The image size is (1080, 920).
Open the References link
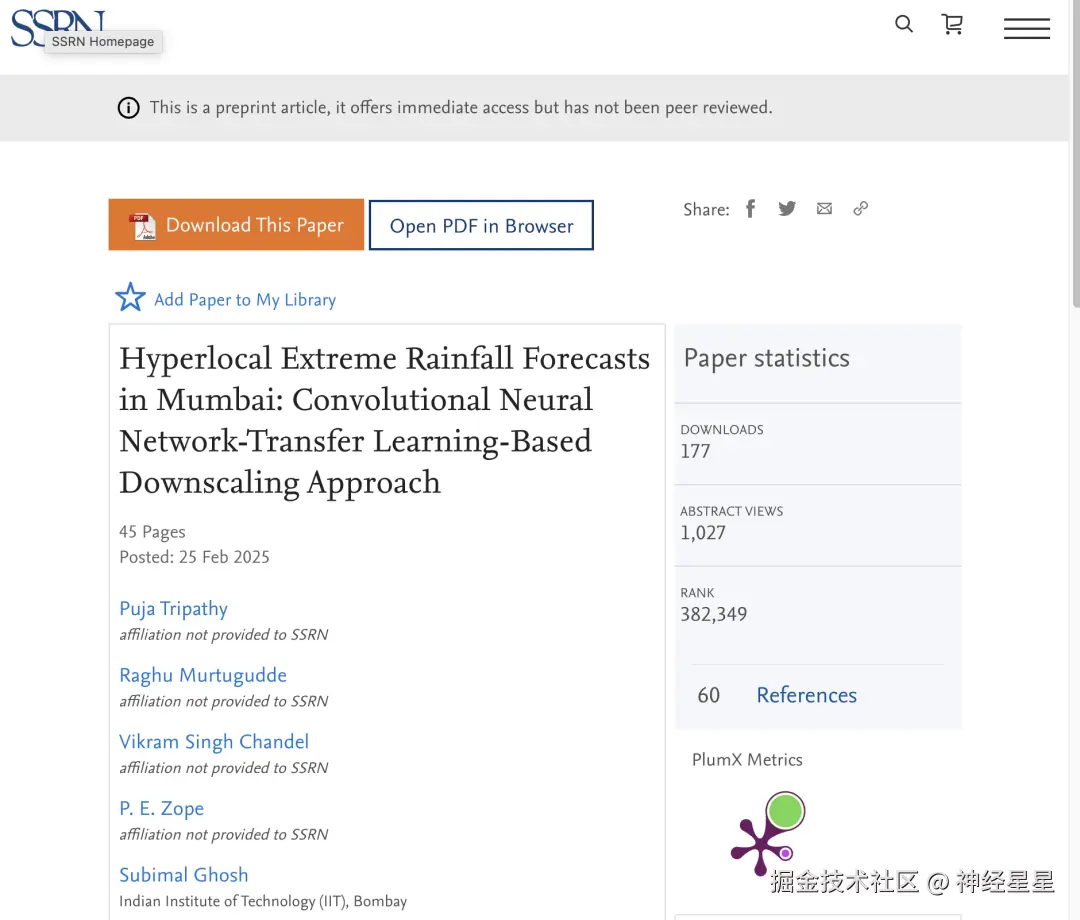[807, 696]
